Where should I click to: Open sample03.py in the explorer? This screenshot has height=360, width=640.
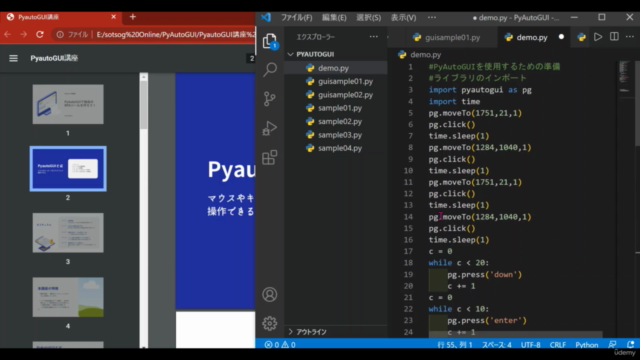(336, 135)
